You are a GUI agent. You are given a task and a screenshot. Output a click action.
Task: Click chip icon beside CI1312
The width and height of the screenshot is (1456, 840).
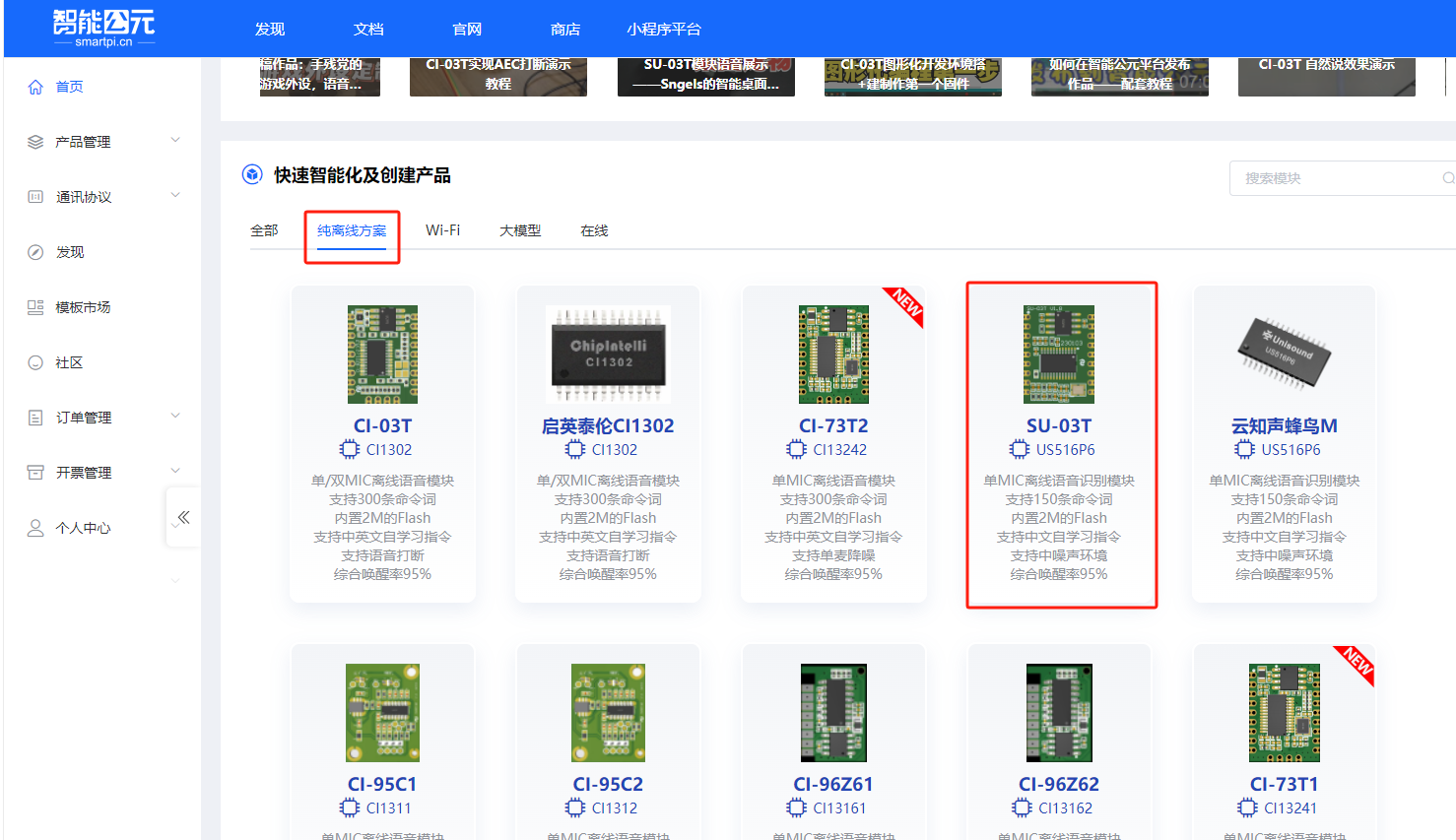pos(575,808)
